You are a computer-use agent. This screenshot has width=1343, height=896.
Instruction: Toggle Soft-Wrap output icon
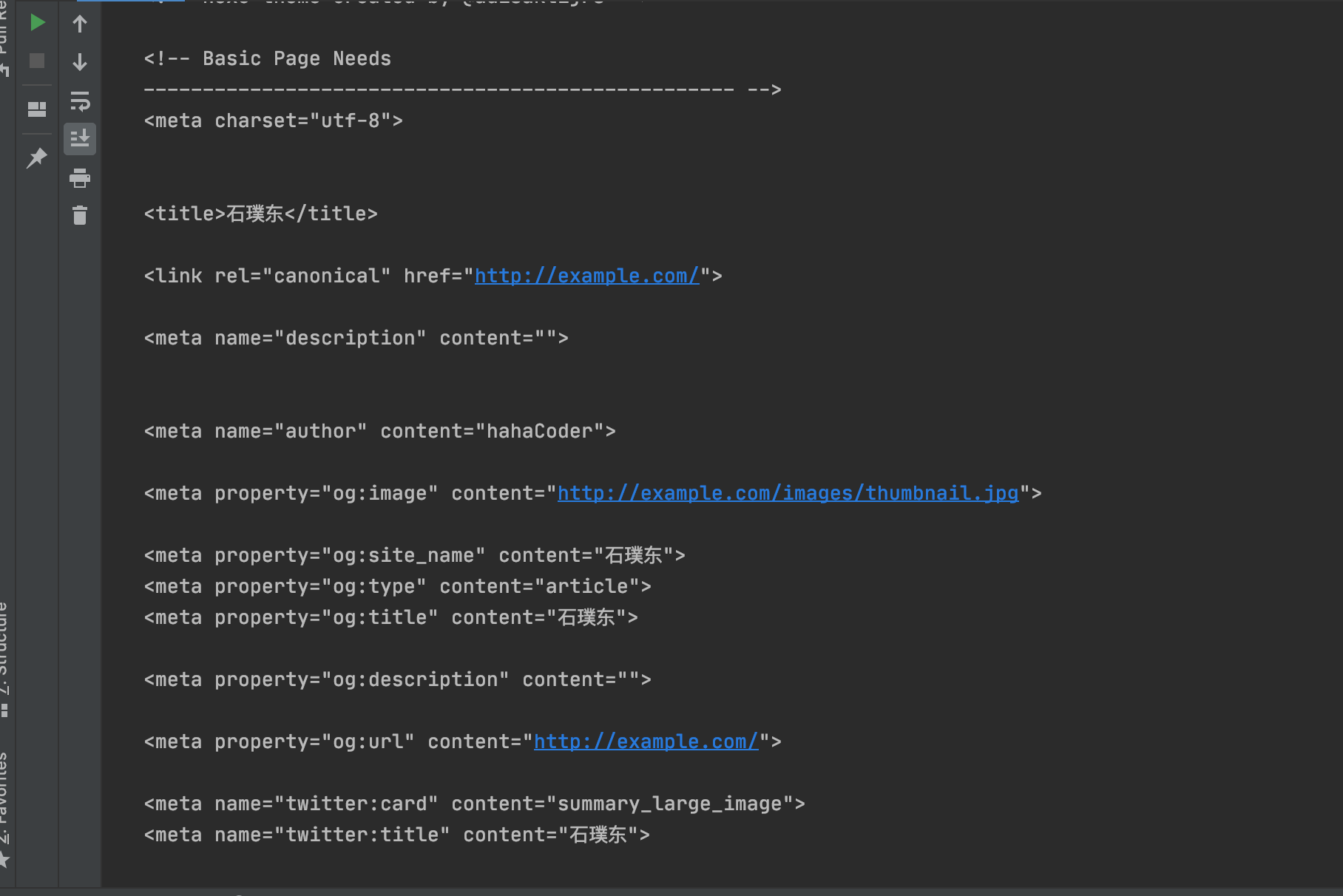[x=80, y=101]
